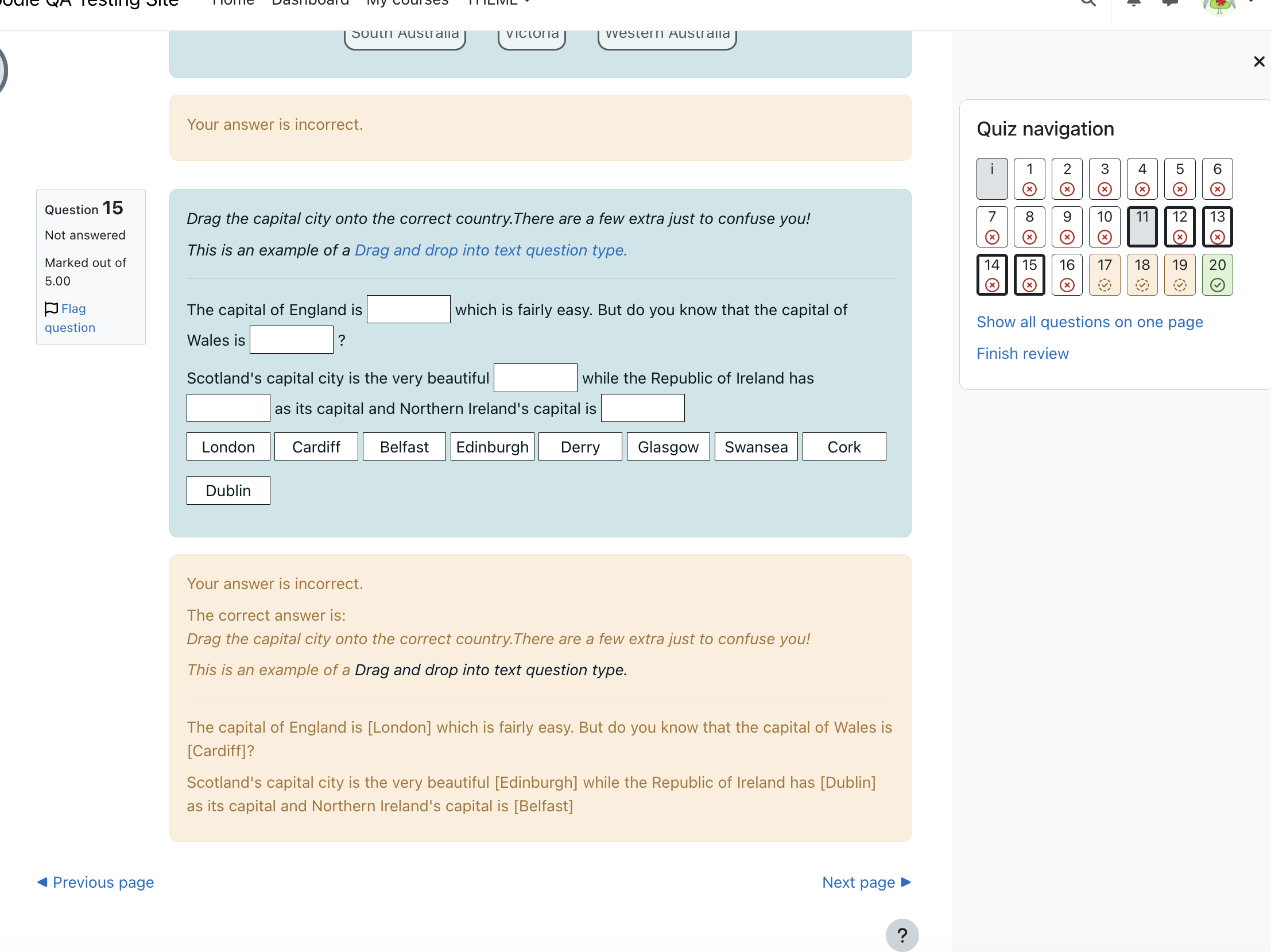Jump to question 14 in navigation
This screenshot has height=952, width=1271.
point(992,274)
